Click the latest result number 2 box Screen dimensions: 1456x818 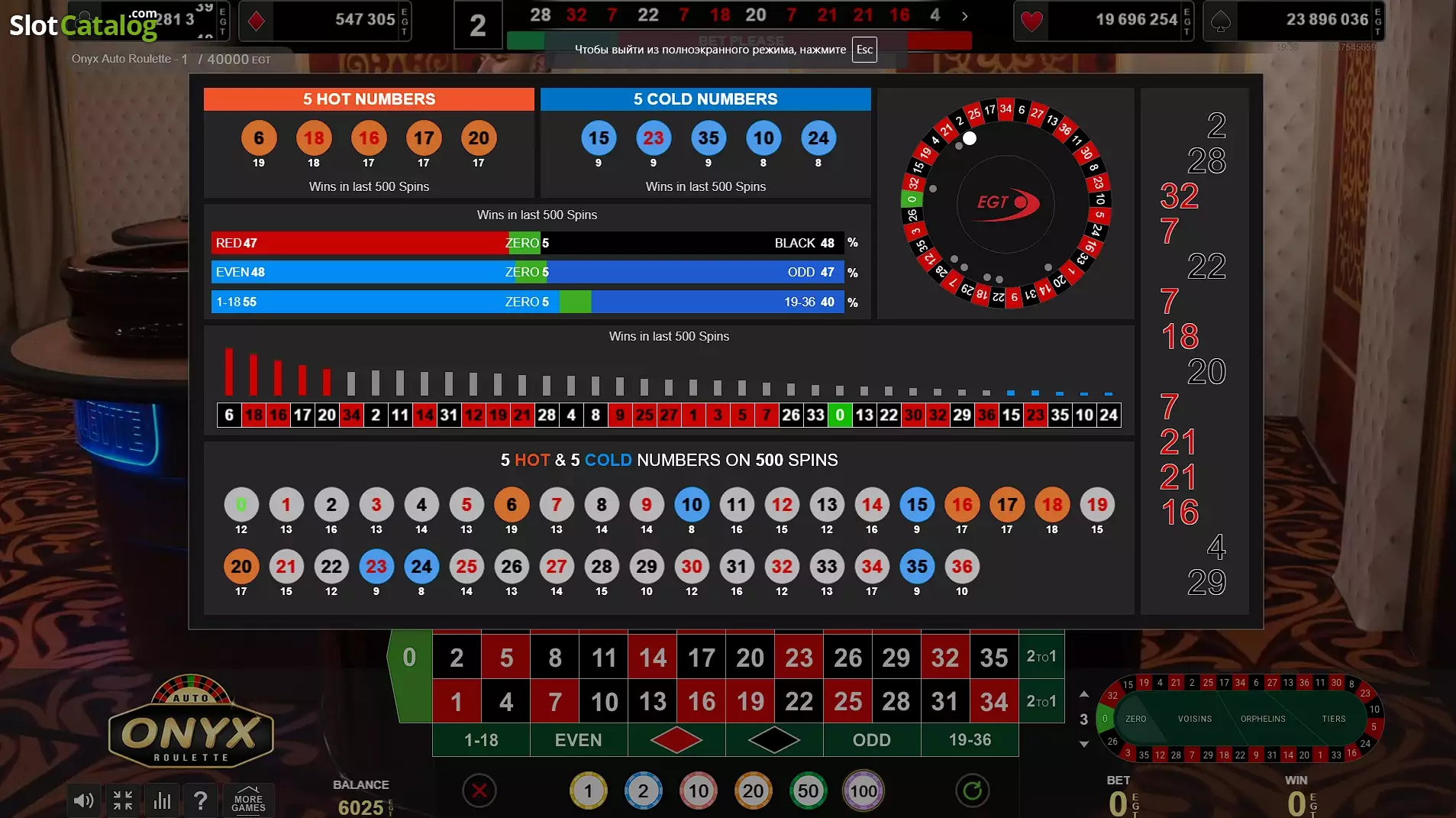pos(478,25)
